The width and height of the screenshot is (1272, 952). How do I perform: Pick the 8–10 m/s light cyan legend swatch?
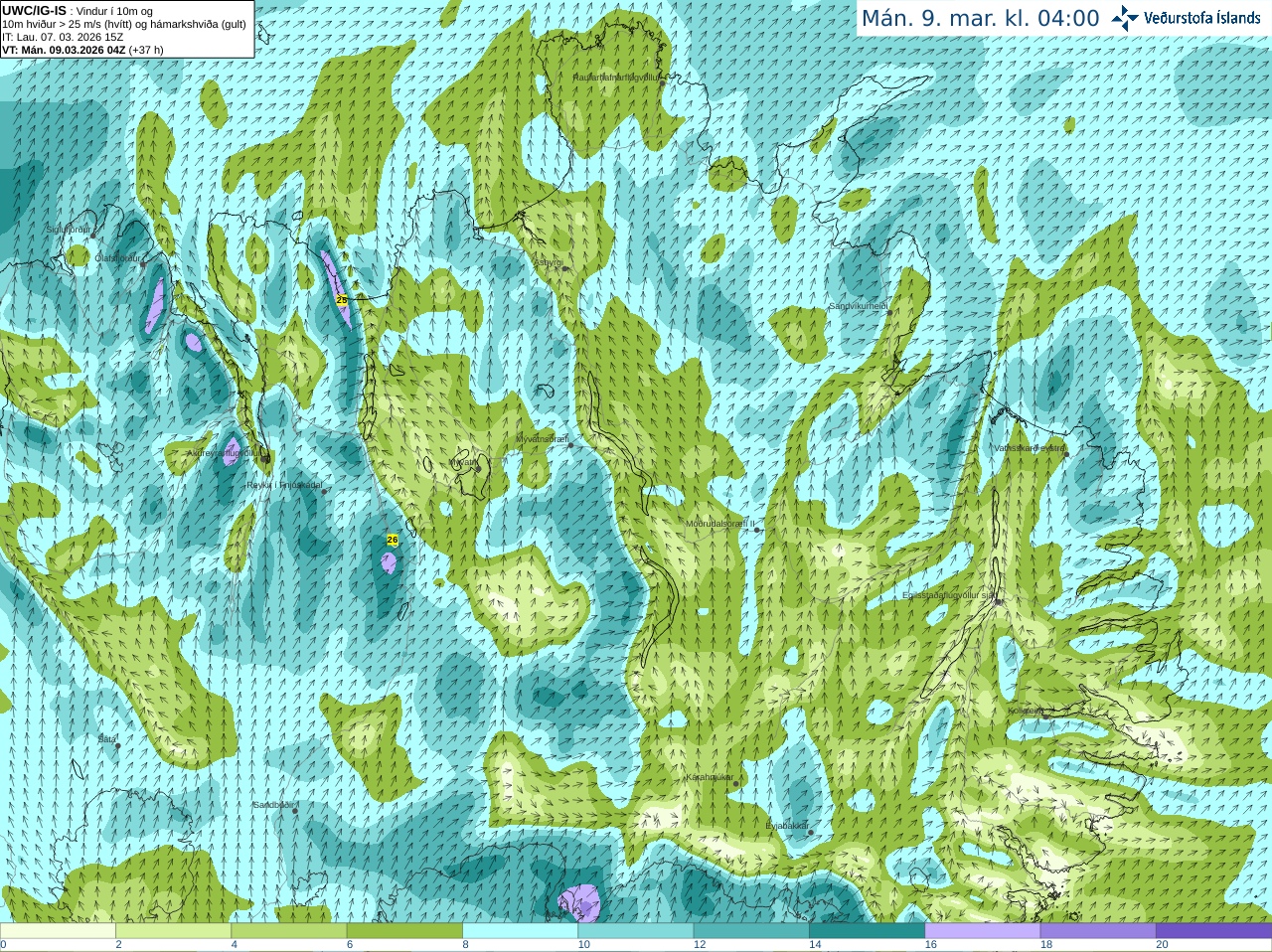pos(520,931)
